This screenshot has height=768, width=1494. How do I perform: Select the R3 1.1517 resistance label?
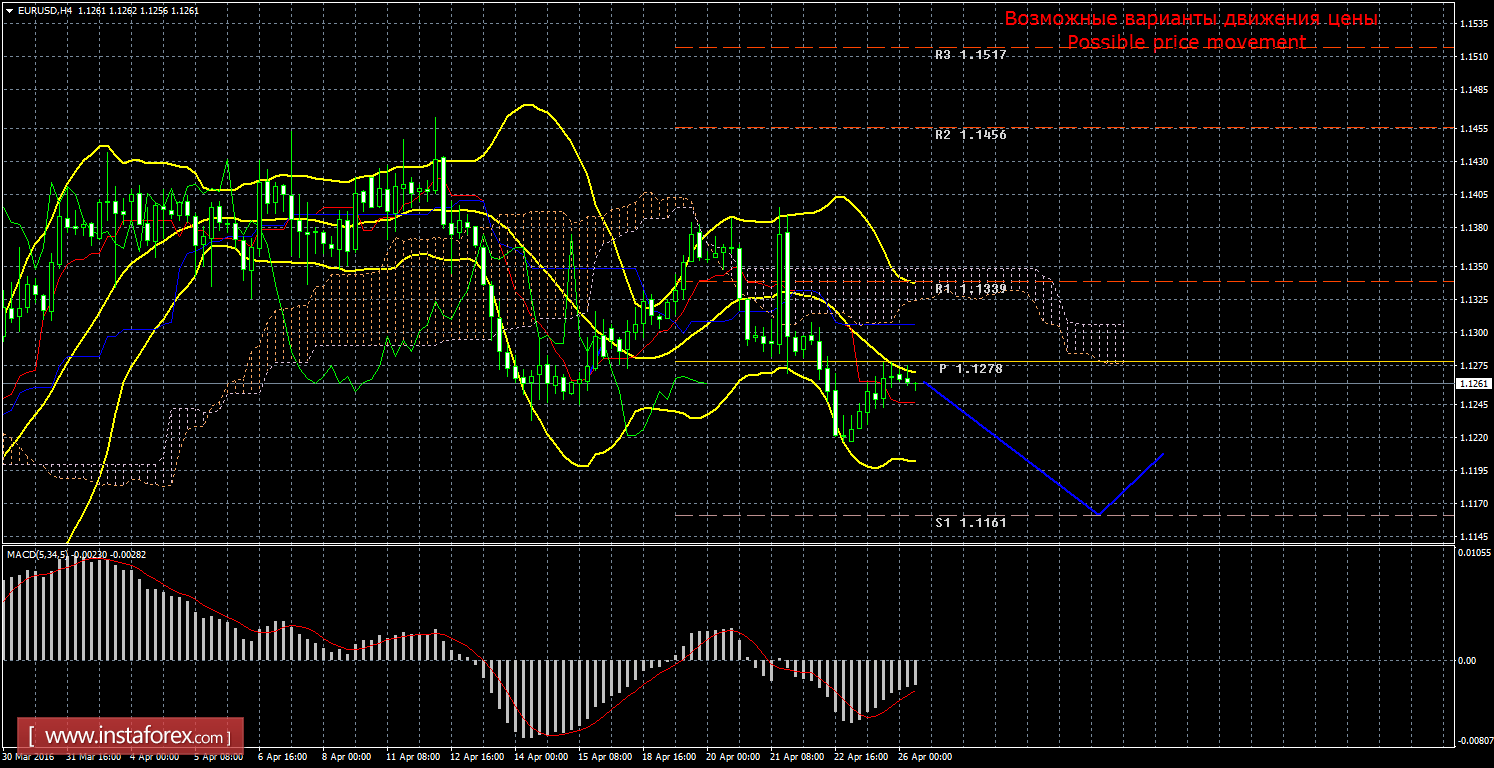tap(971, 56)
